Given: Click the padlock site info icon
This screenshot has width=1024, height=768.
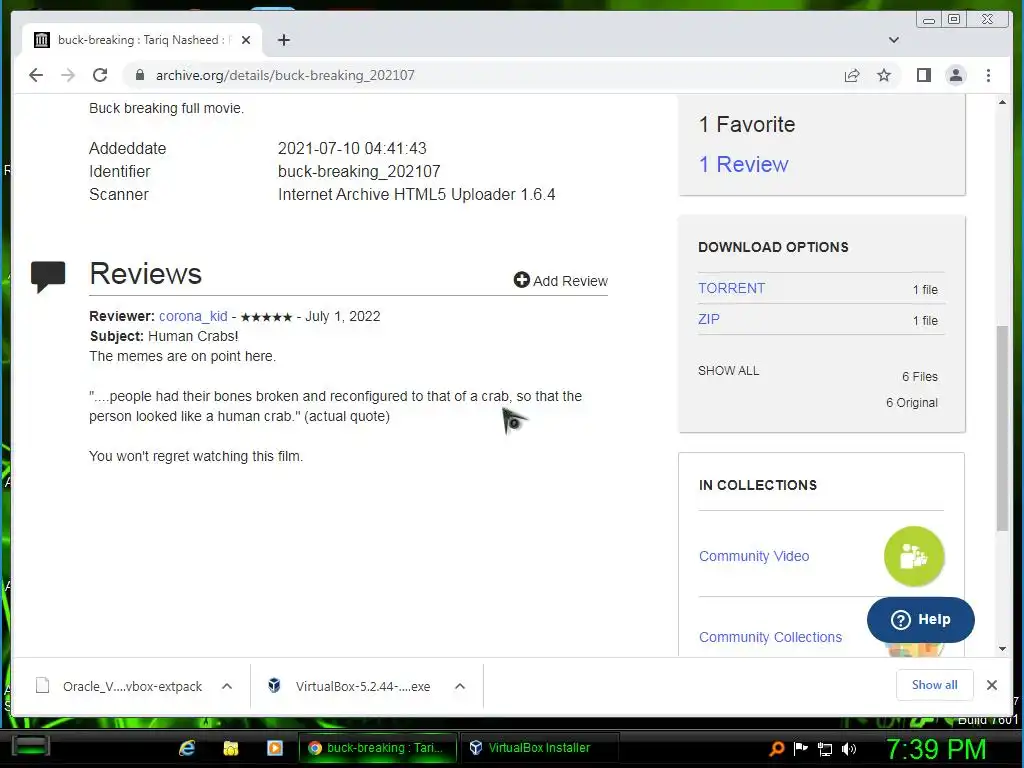Looking at the screenshot, I should tap(139, 75).
